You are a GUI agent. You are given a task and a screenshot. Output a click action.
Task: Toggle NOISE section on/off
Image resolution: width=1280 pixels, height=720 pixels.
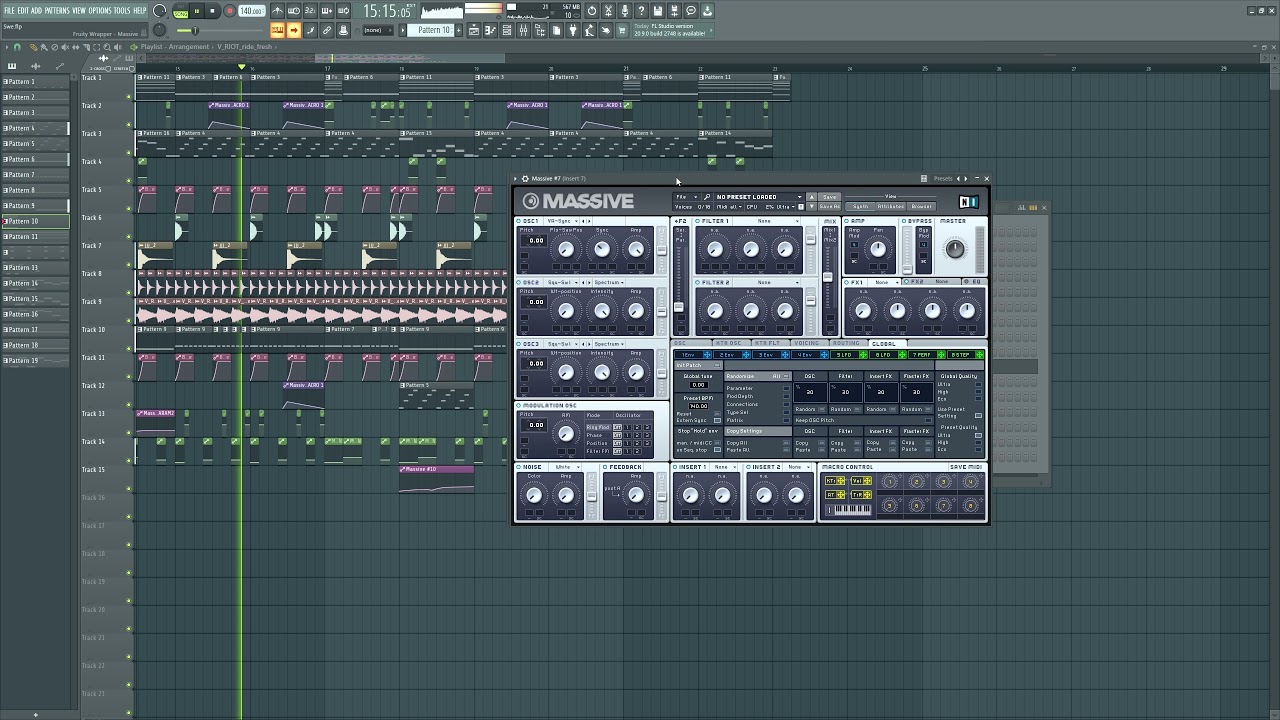[x=518, y=467]
